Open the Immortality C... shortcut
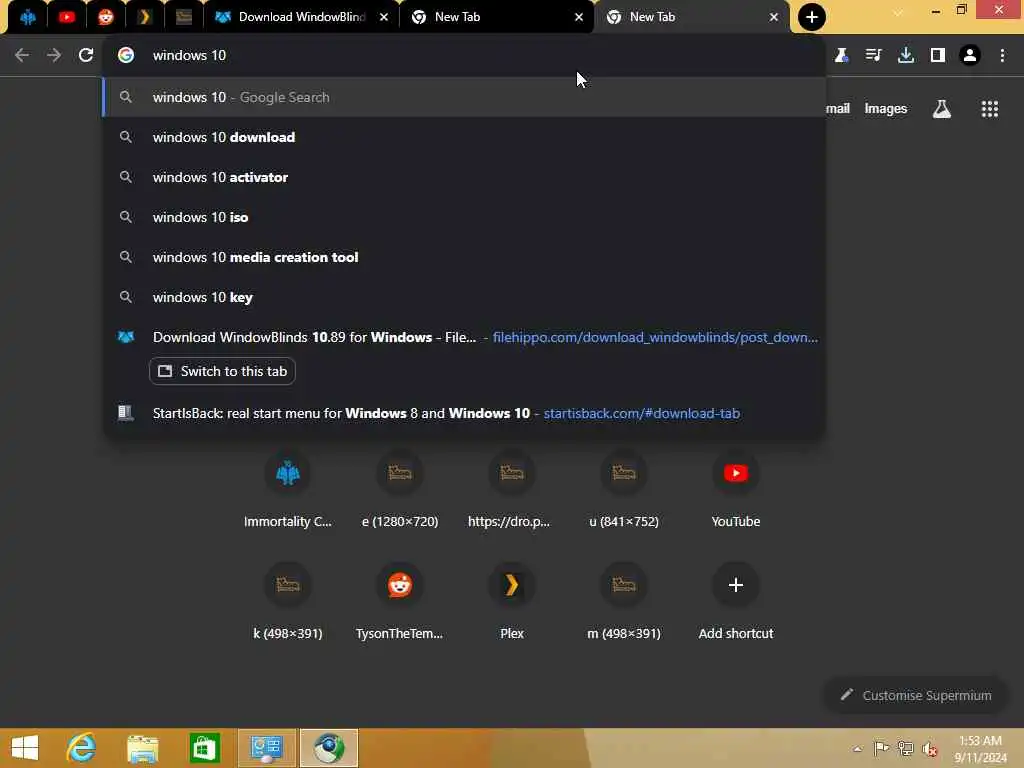1024x768 pixels. (x=287, y=489)
